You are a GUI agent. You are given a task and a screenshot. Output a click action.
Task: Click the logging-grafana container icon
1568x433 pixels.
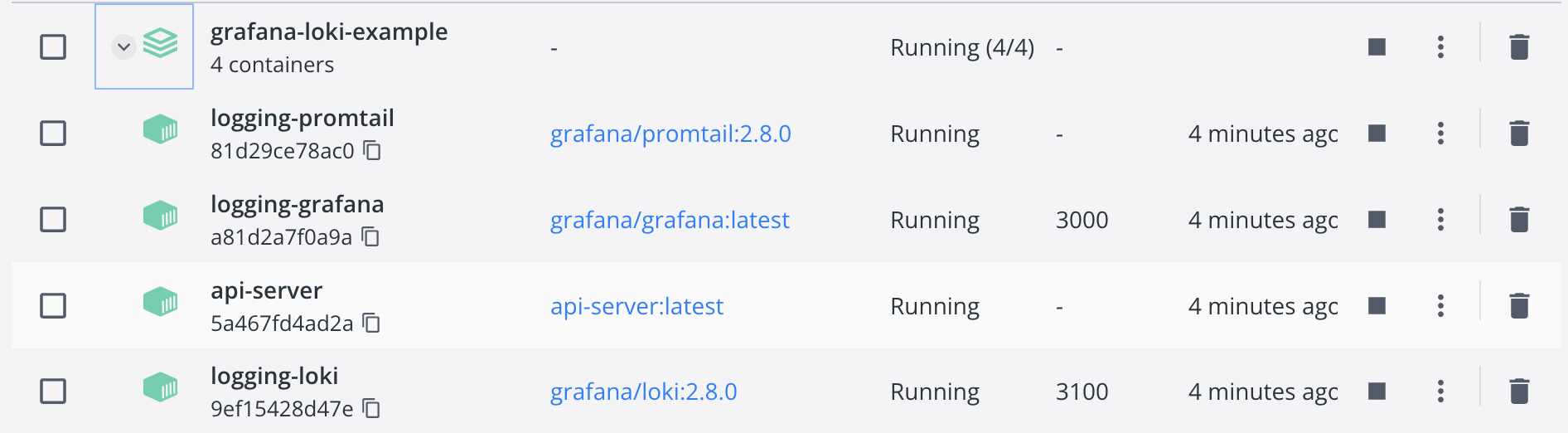160,216
